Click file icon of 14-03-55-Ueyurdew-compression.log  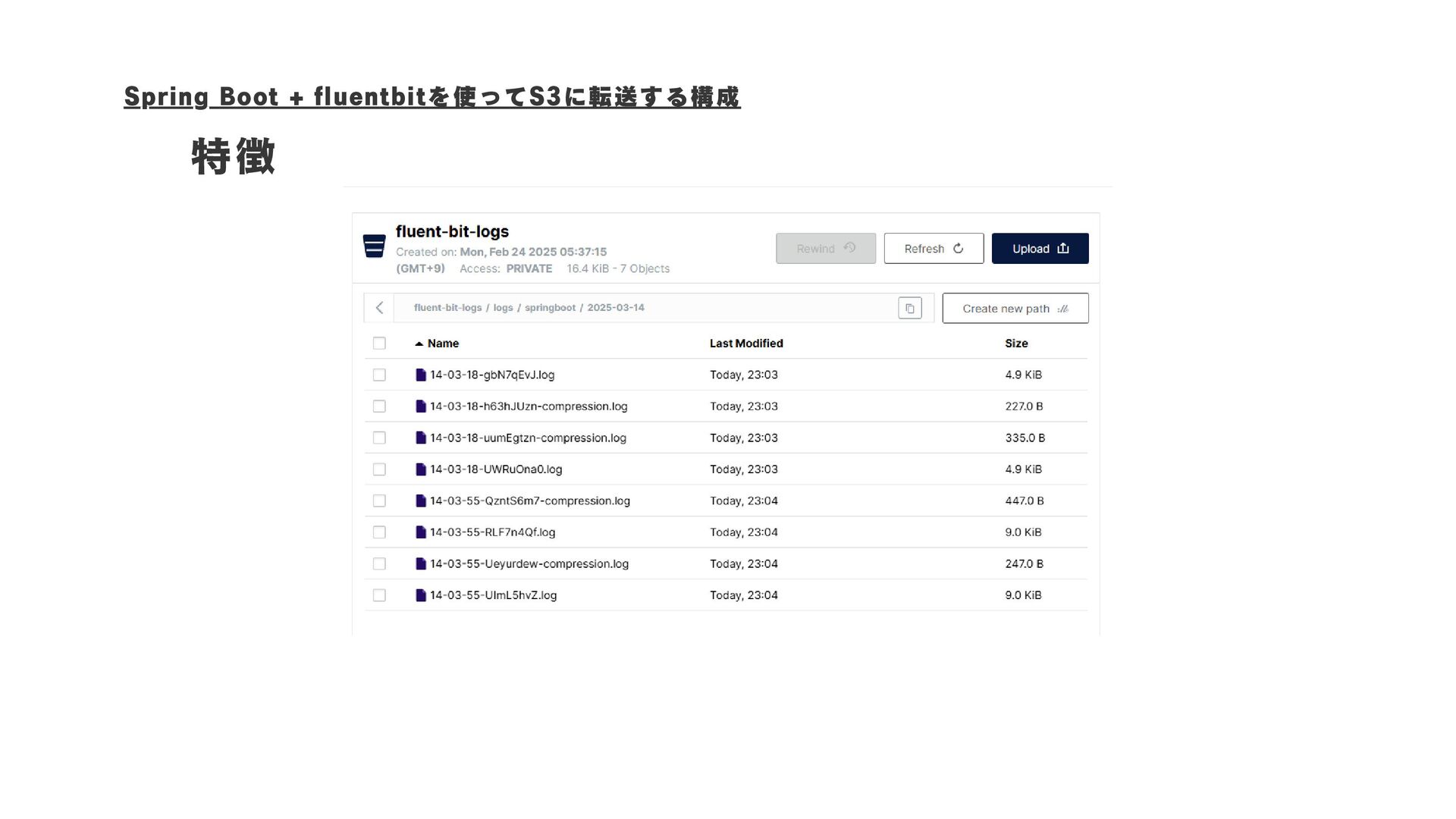(x=421, y=563)
